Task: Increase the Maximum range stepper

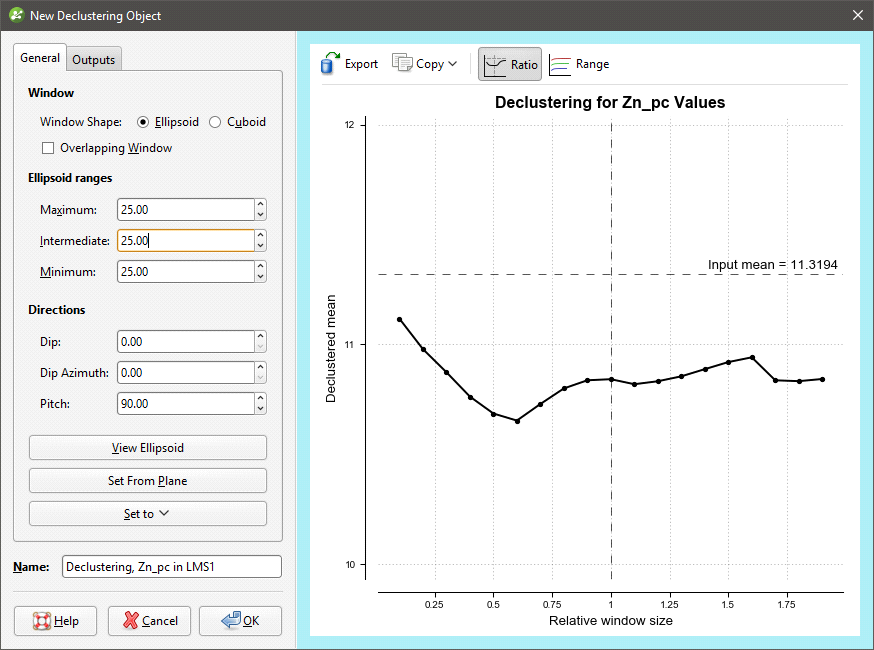Action: [x=260, y=205]
